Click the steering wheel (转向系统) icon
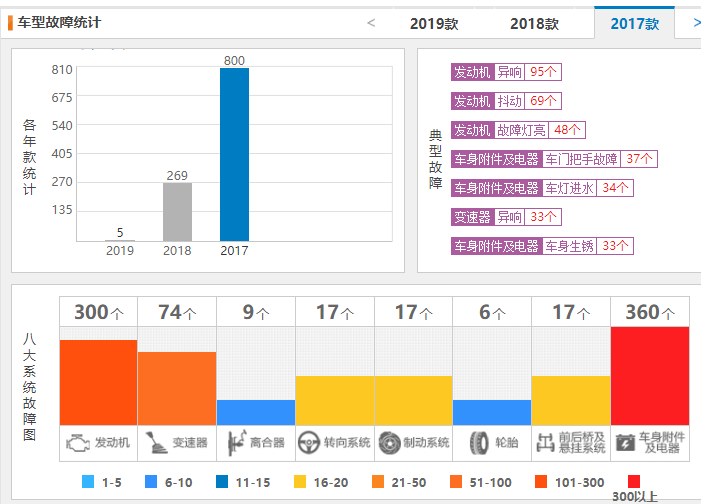The height and width of the screenshot is (504, 701). [308, 443]
